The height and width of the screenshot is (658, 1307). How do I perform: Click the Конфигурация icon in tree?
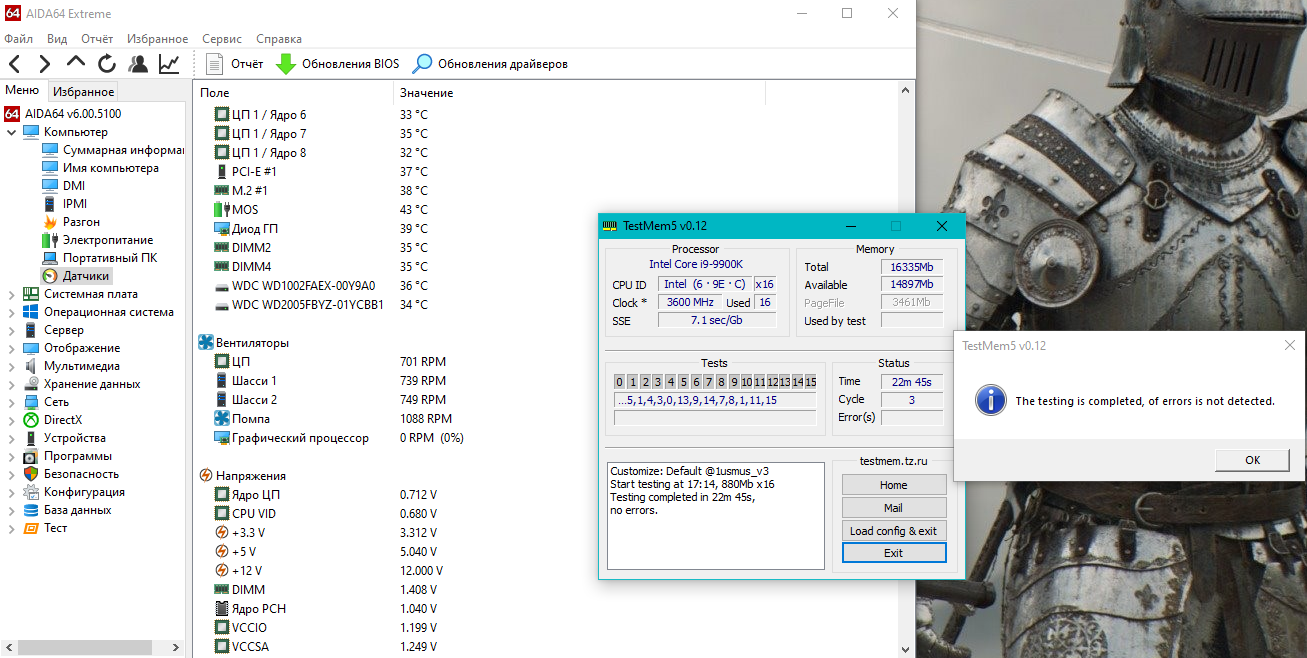(x=30, y=492)
